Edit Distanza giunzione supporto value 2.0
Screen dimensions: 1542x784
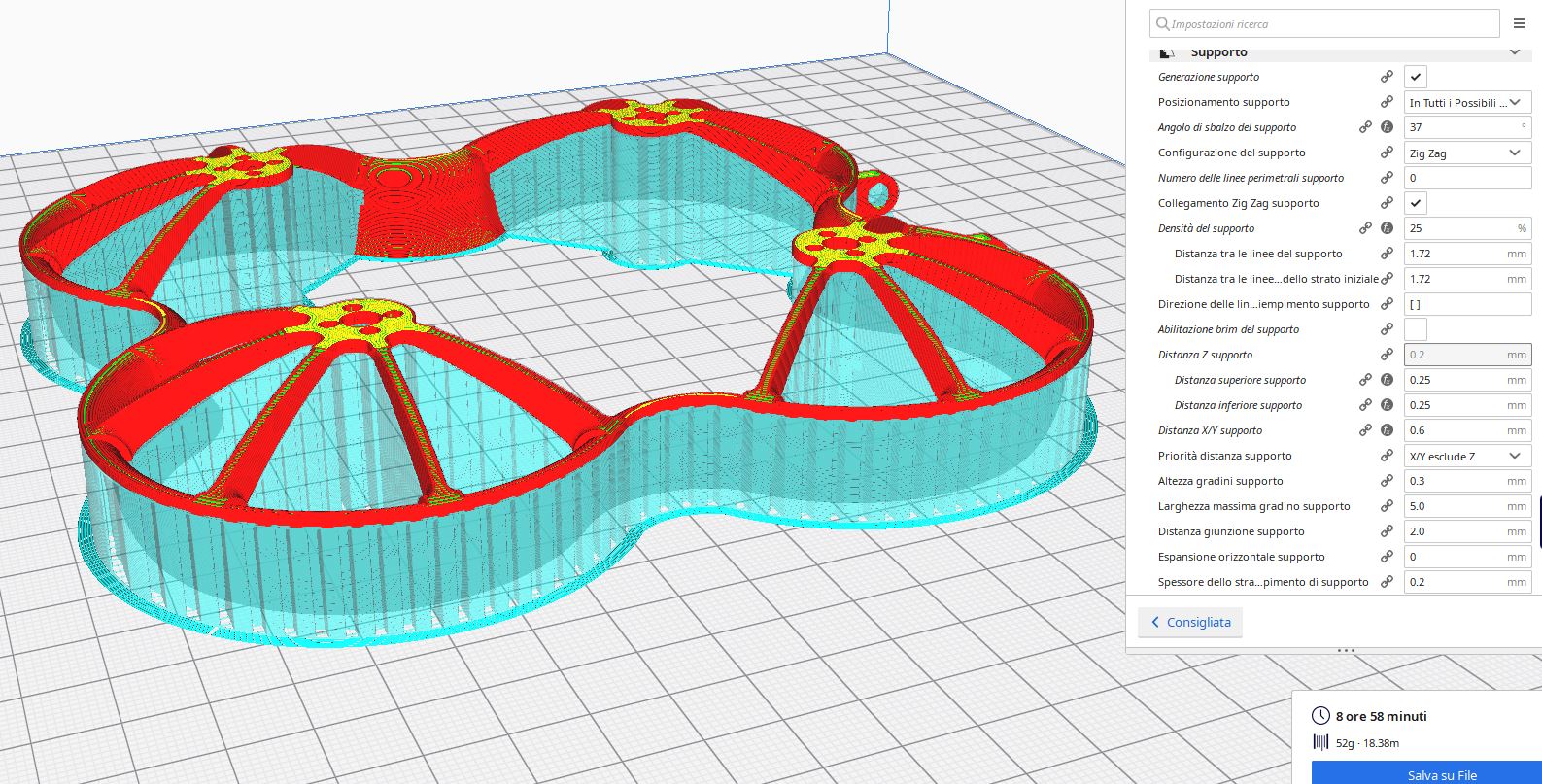coord(1467,531)
